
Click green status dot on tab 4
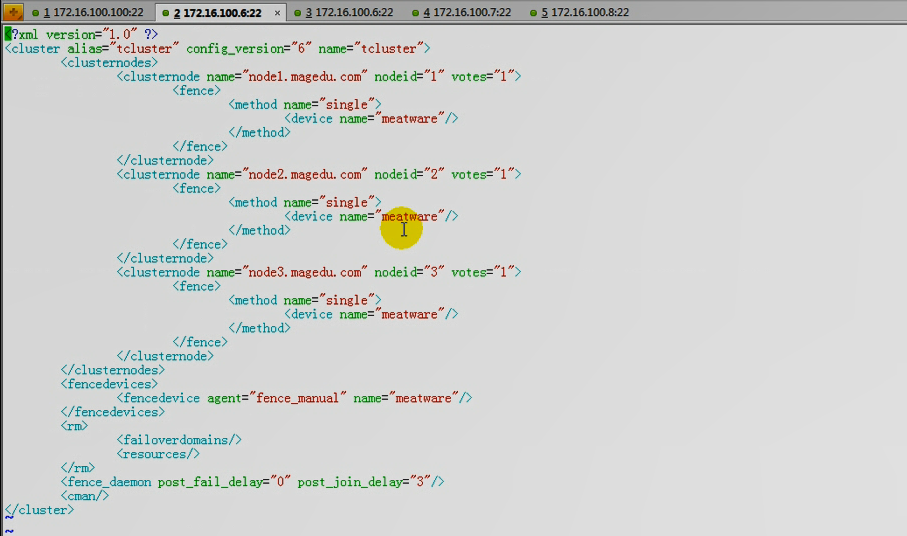pyautogui.click(x=415, y=13)
